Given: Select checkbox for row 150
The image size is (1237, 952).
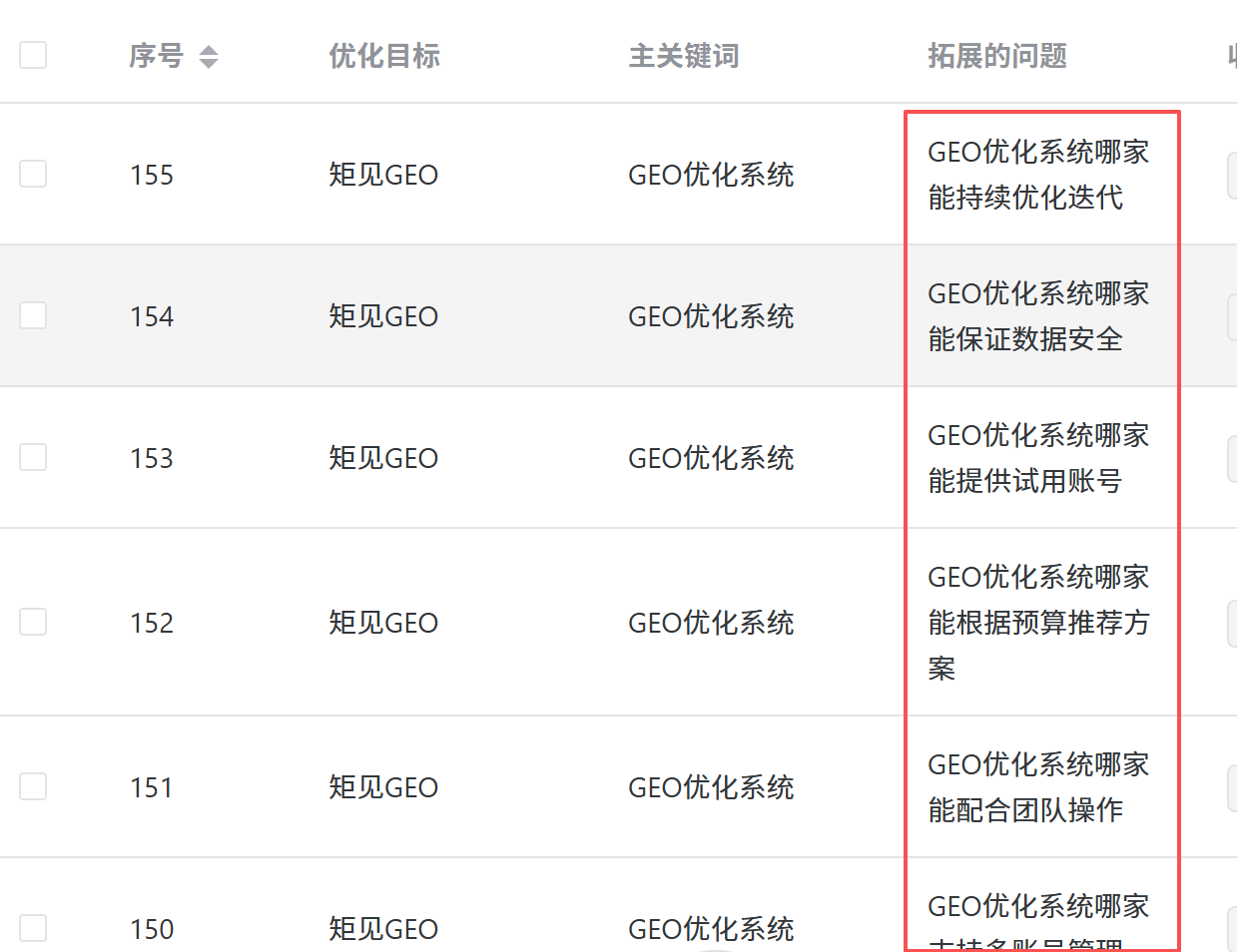Looking at the screenshot, I should (x=33, y=928).
